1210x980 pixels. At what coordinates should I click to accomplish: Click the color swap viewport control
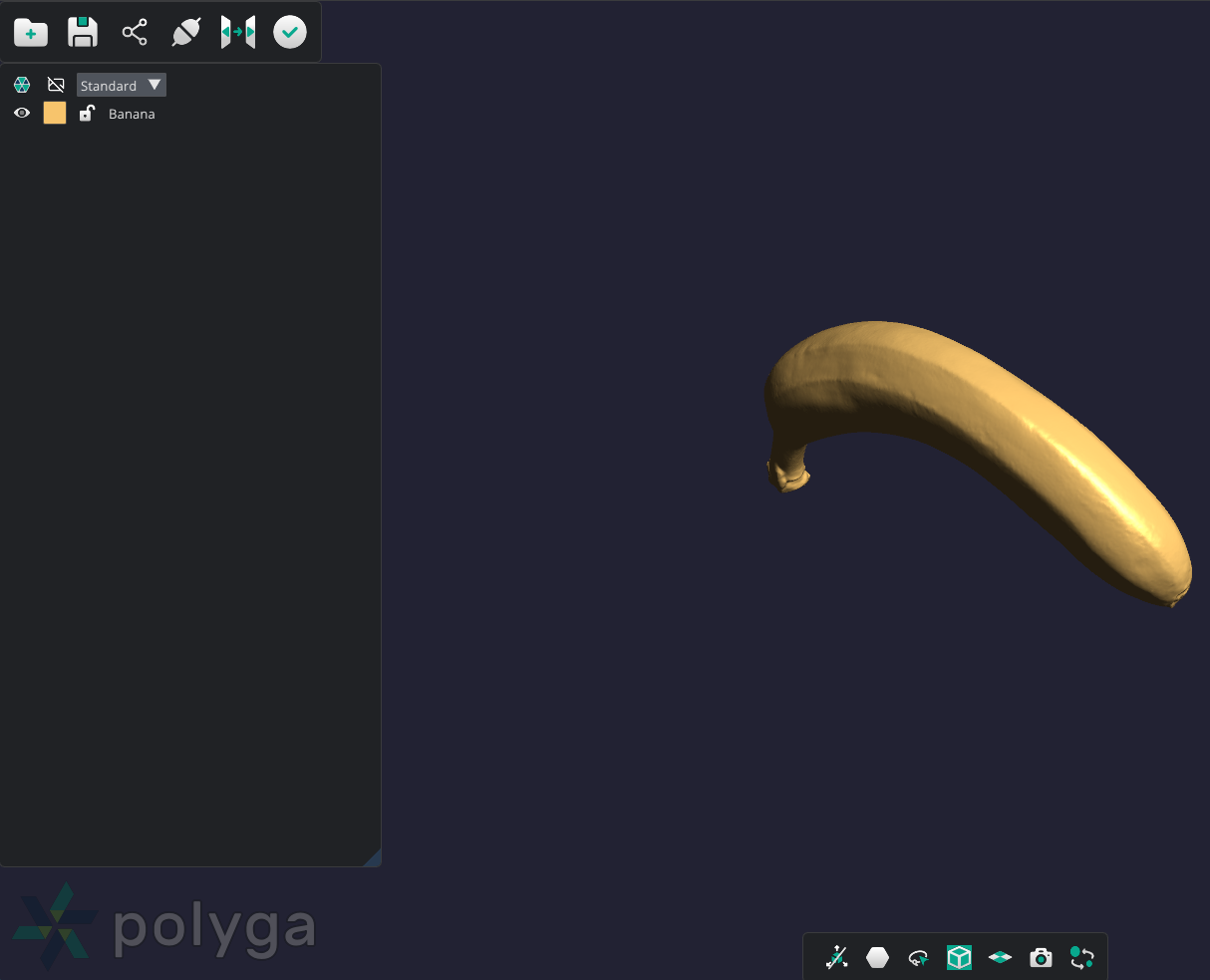(1082, 957)
